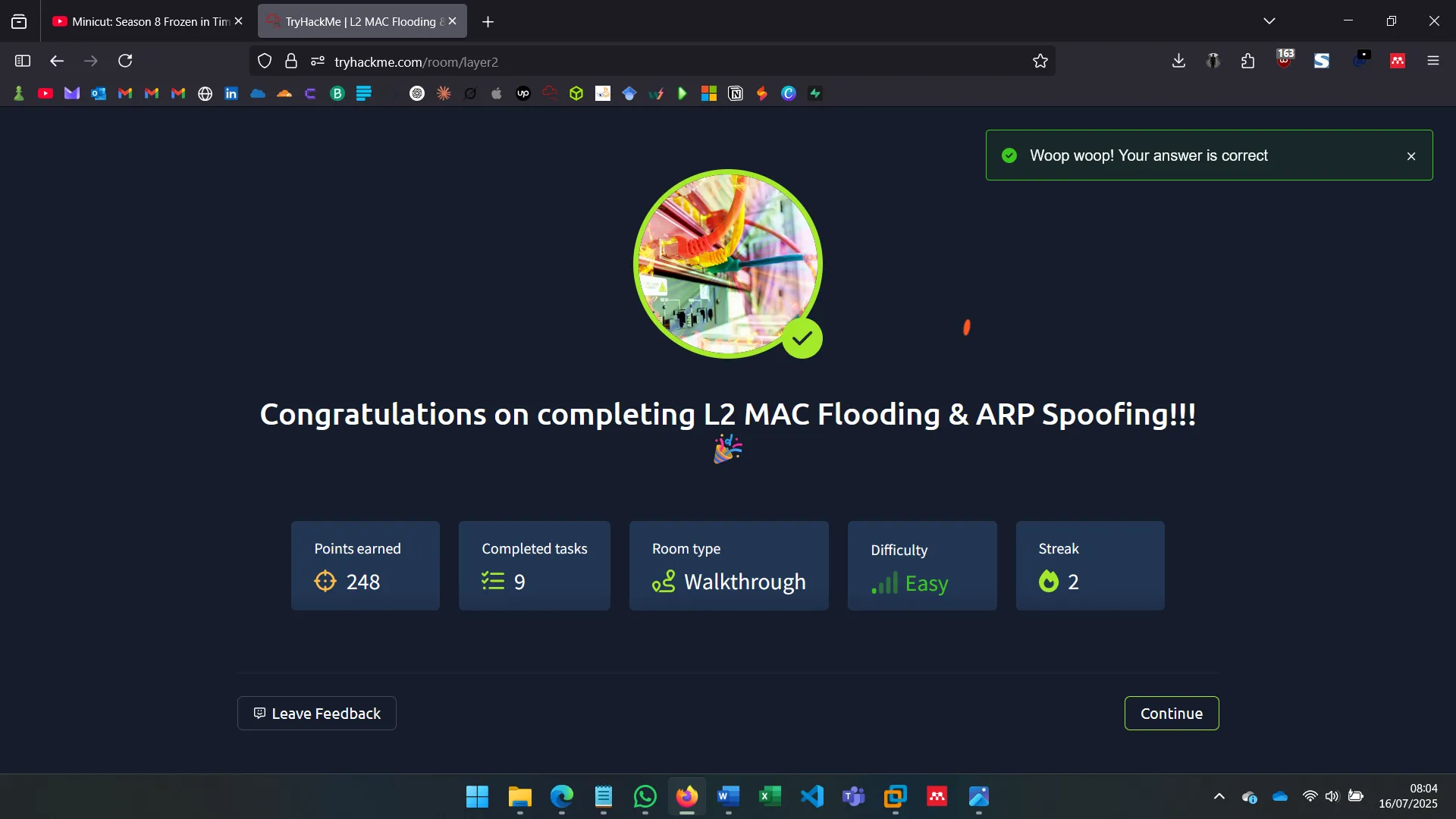Open the YouTube bookmark
Viewport: 1456px width, 819px height.
[x=45, y=93]
